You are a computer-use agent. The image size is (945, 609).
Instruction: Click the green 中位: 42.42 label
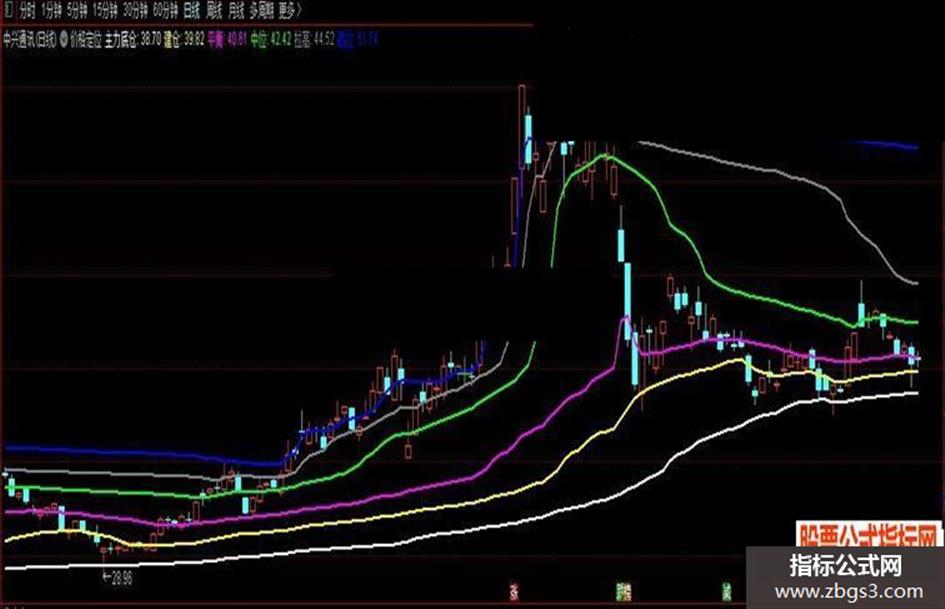(271, 40)
